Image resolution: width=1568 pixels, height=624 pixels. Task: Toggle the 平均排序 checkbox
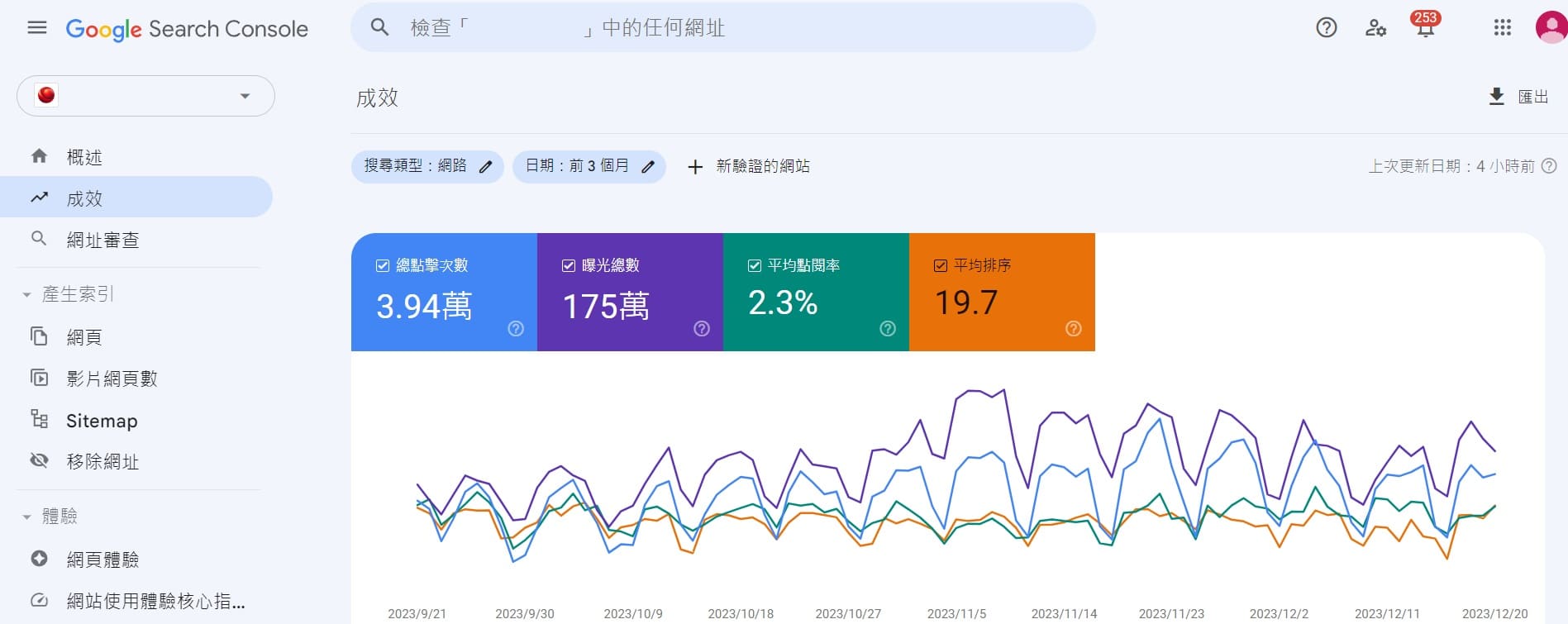click(941, 265)
